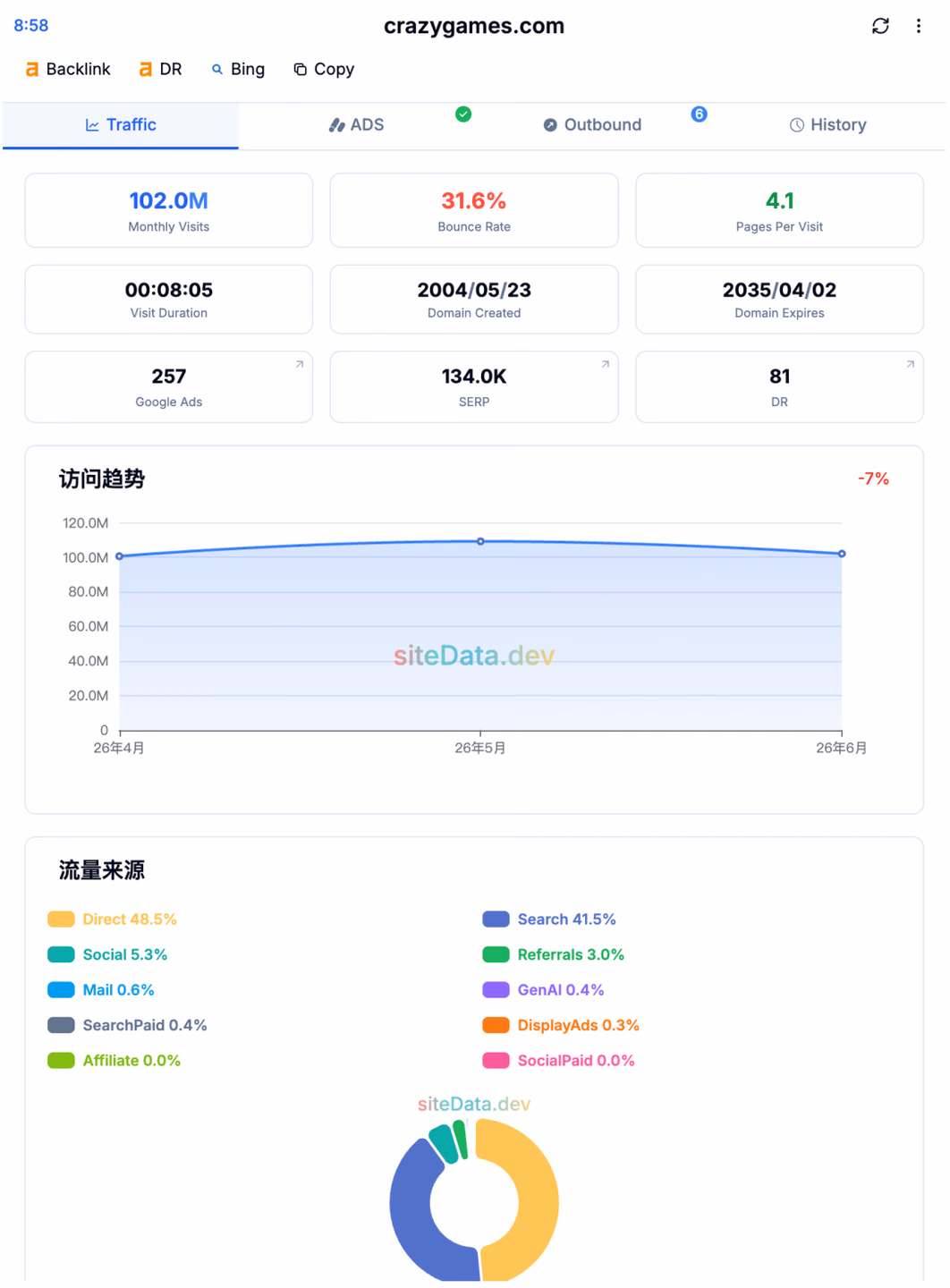The height and width of the screenshot is (1288, 950).
Task: Click the 4.1 Pages Per Visit value
Action: 780,200
